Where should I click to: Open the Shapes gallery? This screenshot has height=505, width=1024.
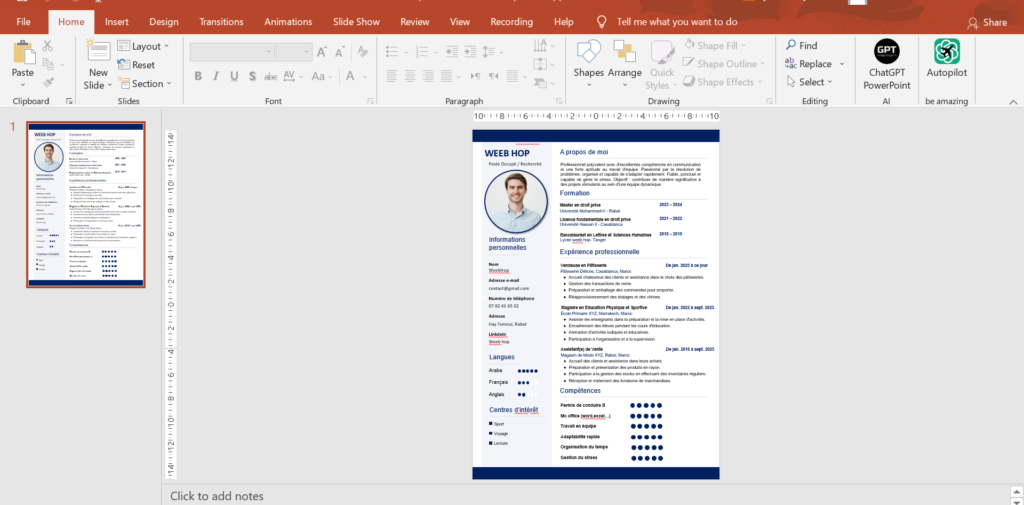coord(588,52)
